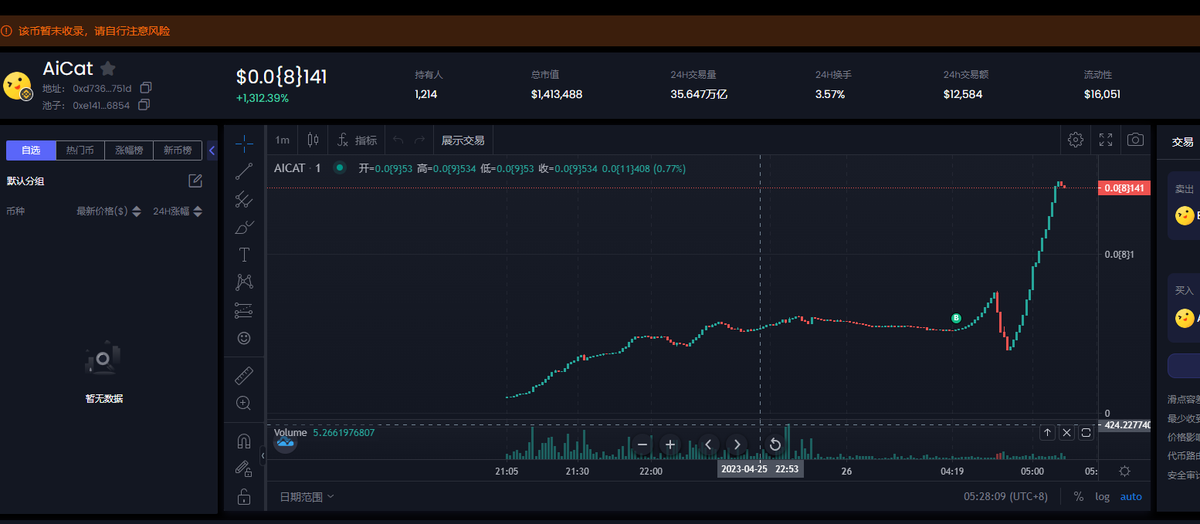Sort by 最新价格($) column
The width and height of the screenshot is (1200, 524).
coord(109,211)
